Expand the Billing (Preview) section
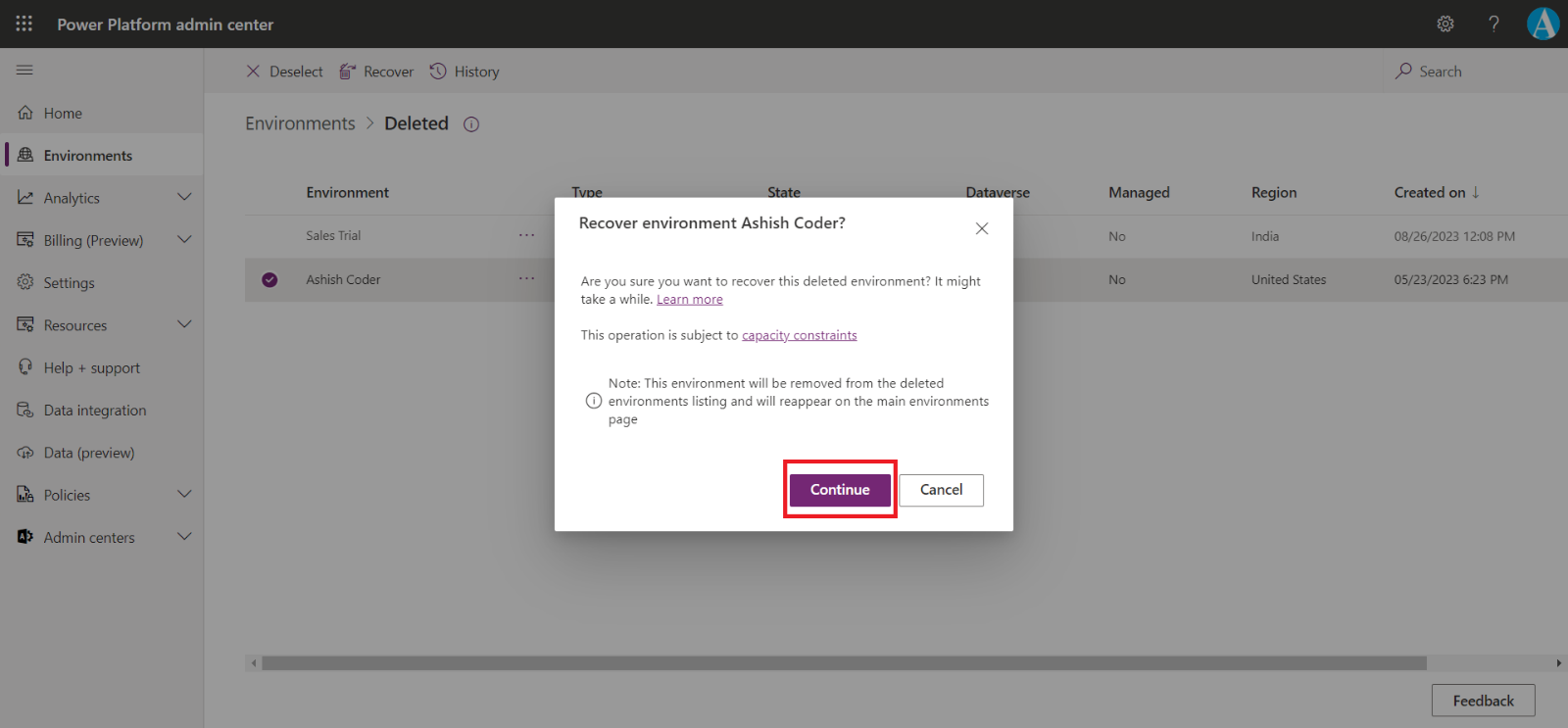The width and height of the screenshot is (1568, 728). coord(184,240)
